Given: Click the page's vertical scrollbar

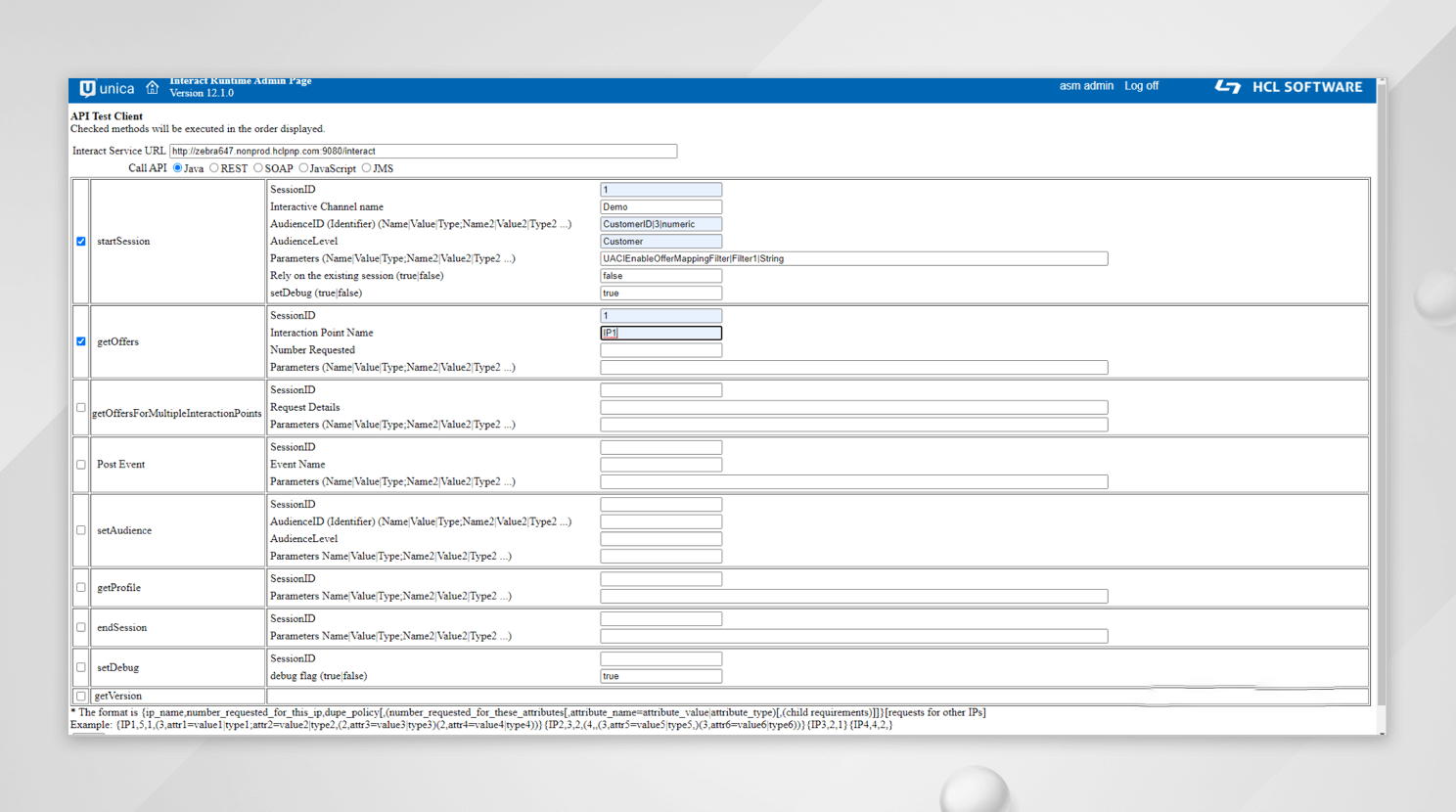Looking at the screenshot, I should coord(1382,391).
